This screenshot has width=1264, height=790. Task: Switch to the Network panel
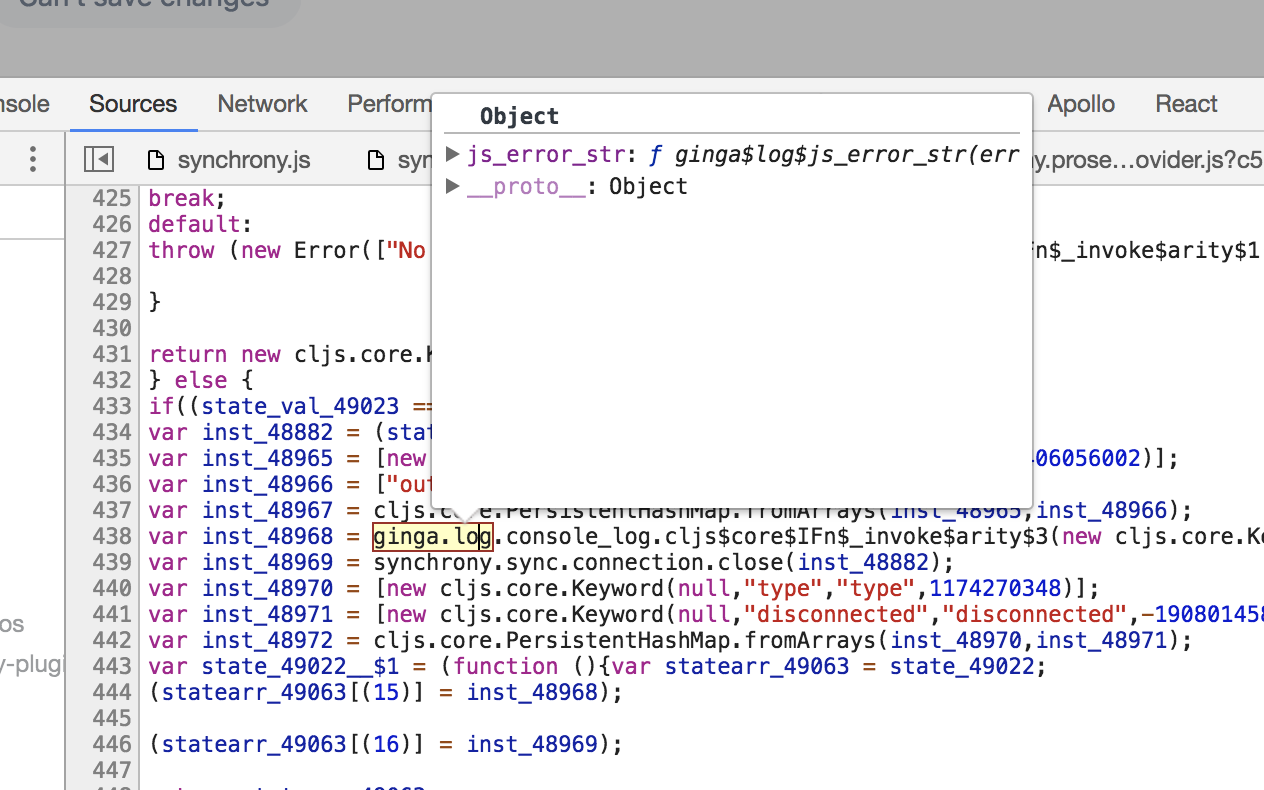click(262, 104)
